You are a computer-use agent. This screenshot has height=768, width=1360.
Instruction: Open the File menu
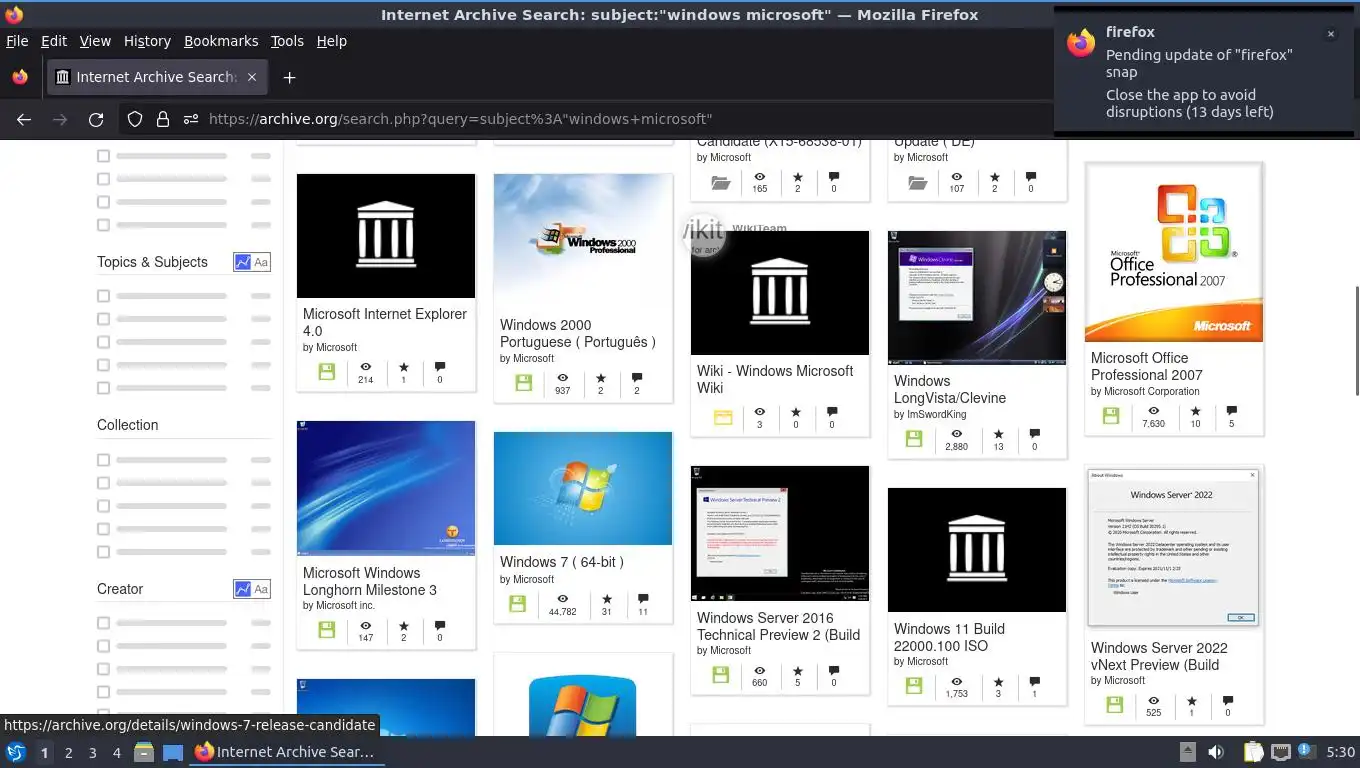(17, 41)
